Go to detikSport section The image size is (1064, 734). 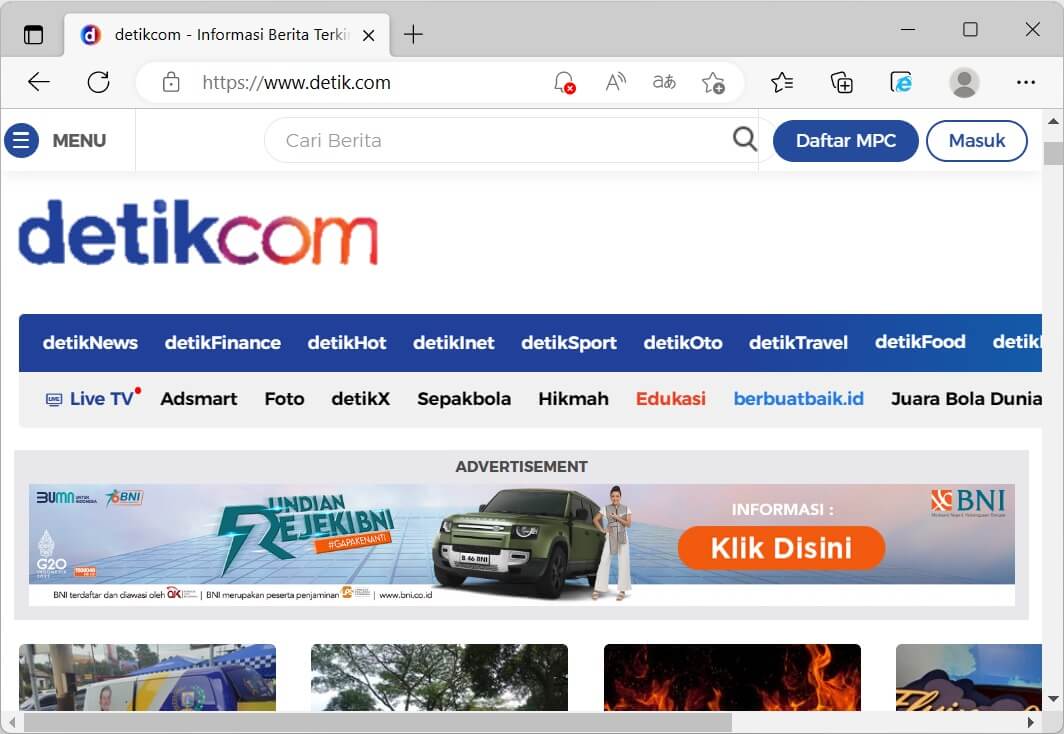(x=569, y=343)
